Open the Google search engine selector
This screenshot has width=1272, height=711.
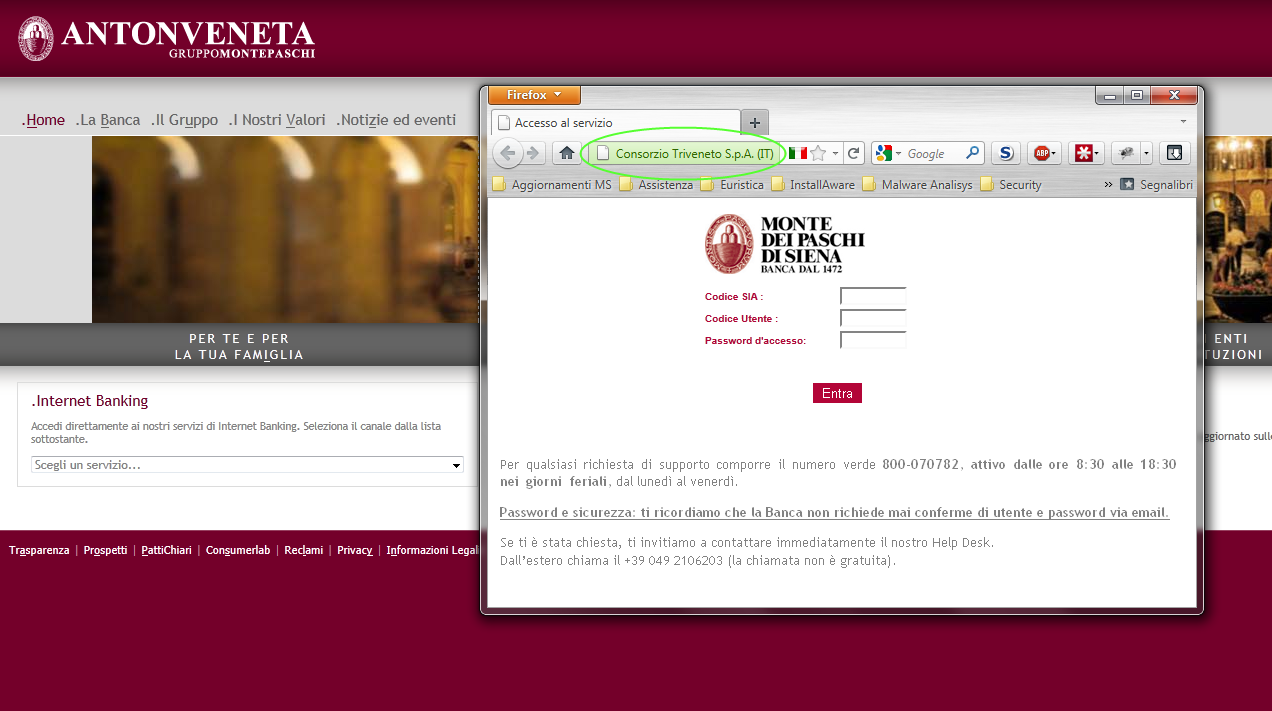888,153
